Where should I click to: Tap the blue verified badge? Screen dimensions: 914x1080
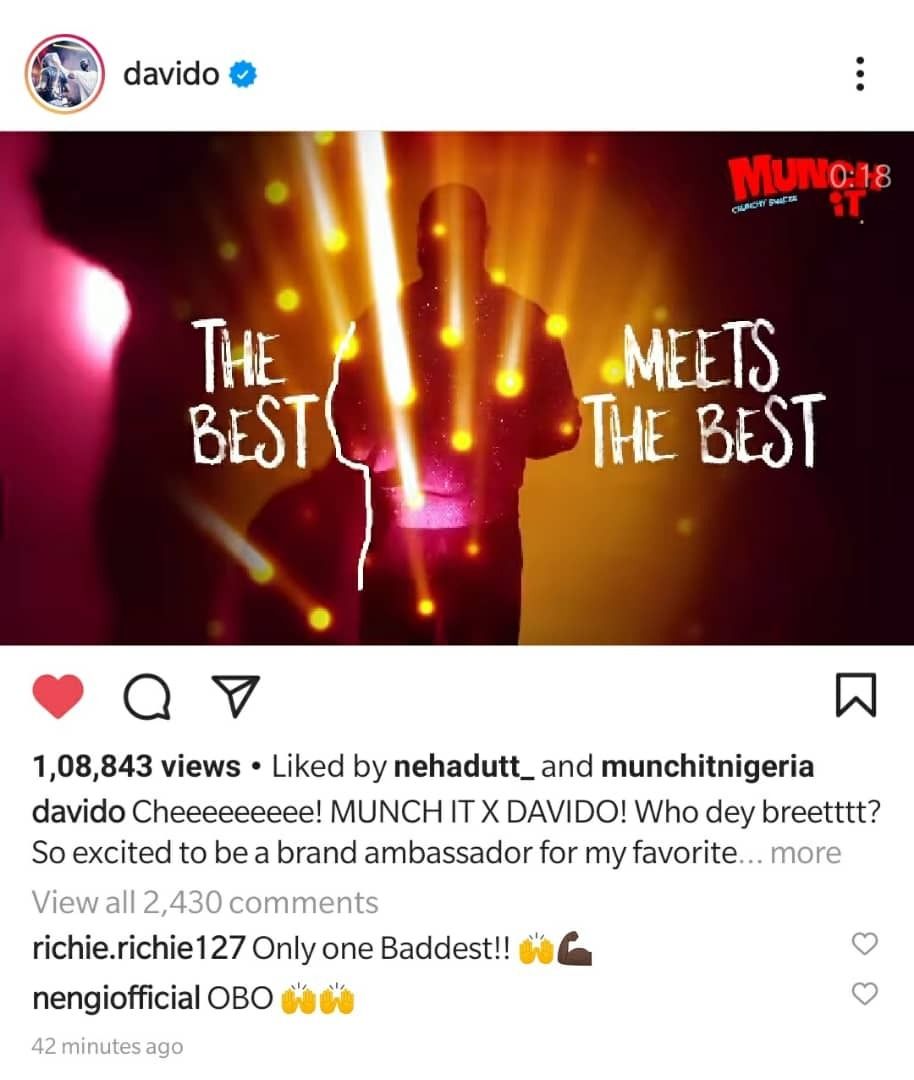pyautogui.click(x=242, y=74)
